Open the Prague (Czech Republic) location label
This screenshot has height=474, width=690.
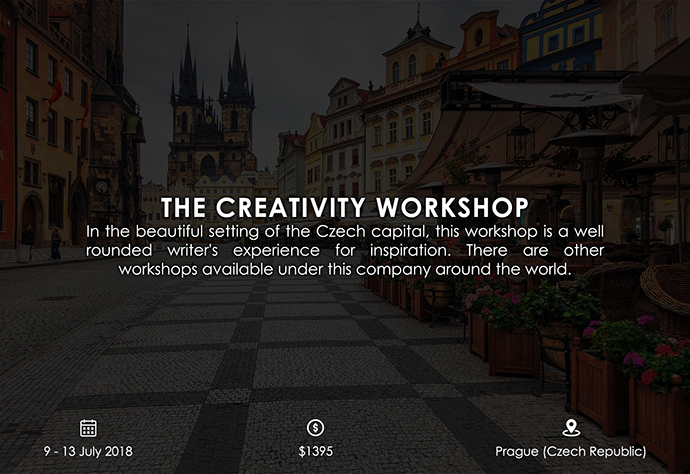coord(571,451)
